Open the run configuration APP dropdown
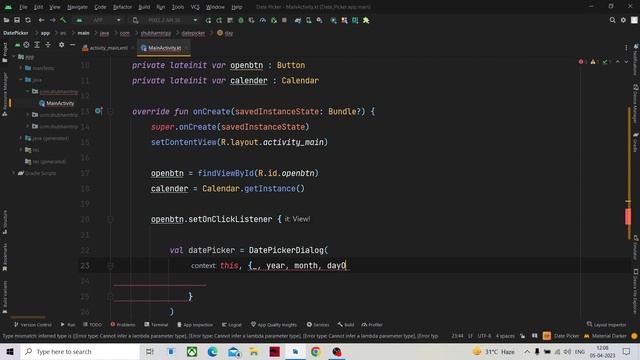 [x=99, y=20]
